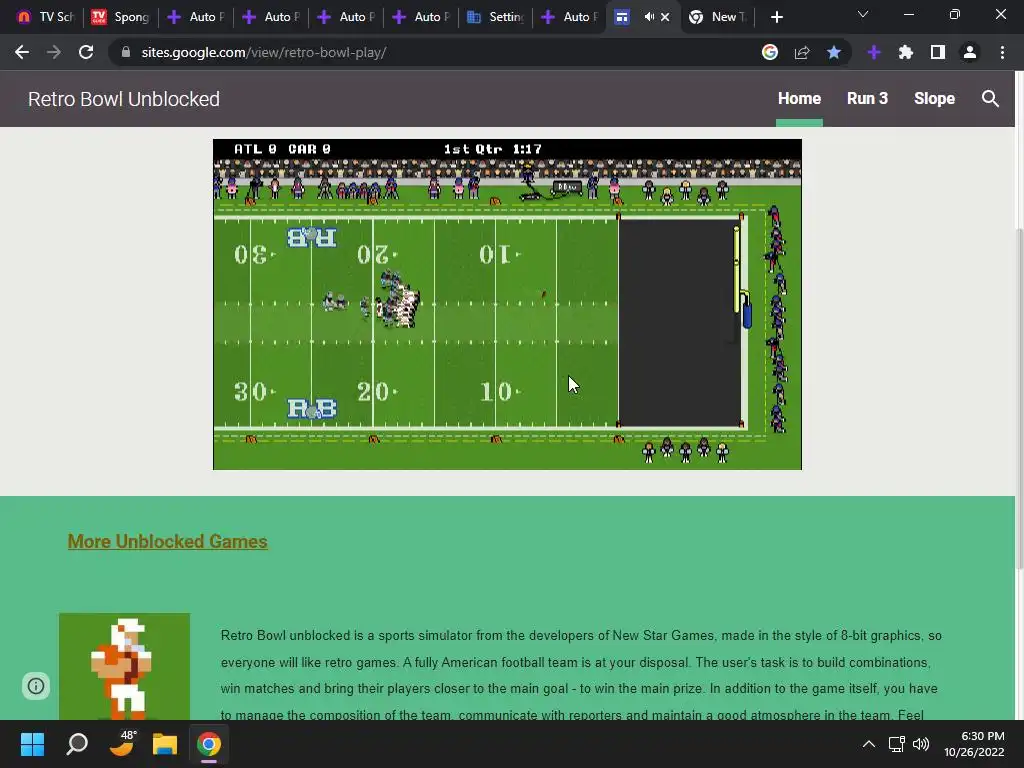Go forward with the browser forward arrow

54,52
